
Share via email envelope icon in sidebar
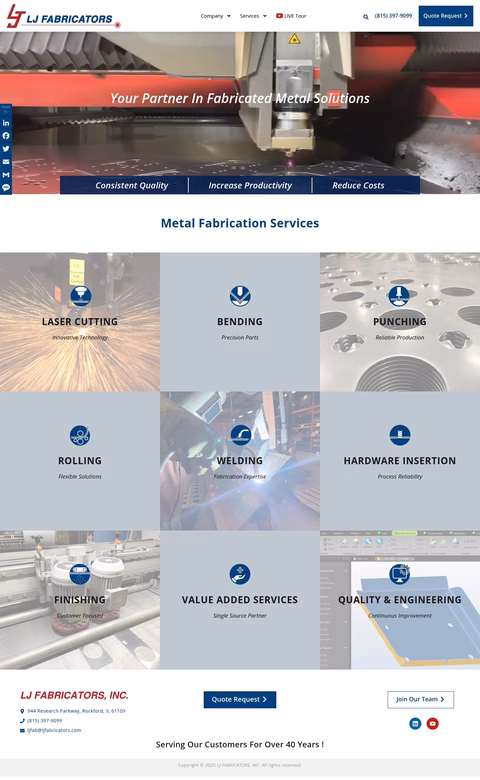(6, 162)
